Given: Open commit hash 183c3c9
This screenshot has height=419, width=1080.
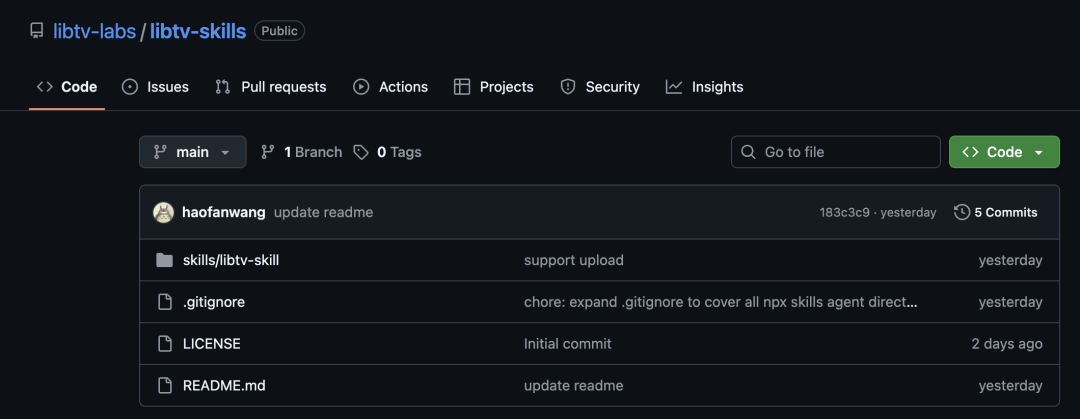Looking at the screenshot, I should 845,212.
